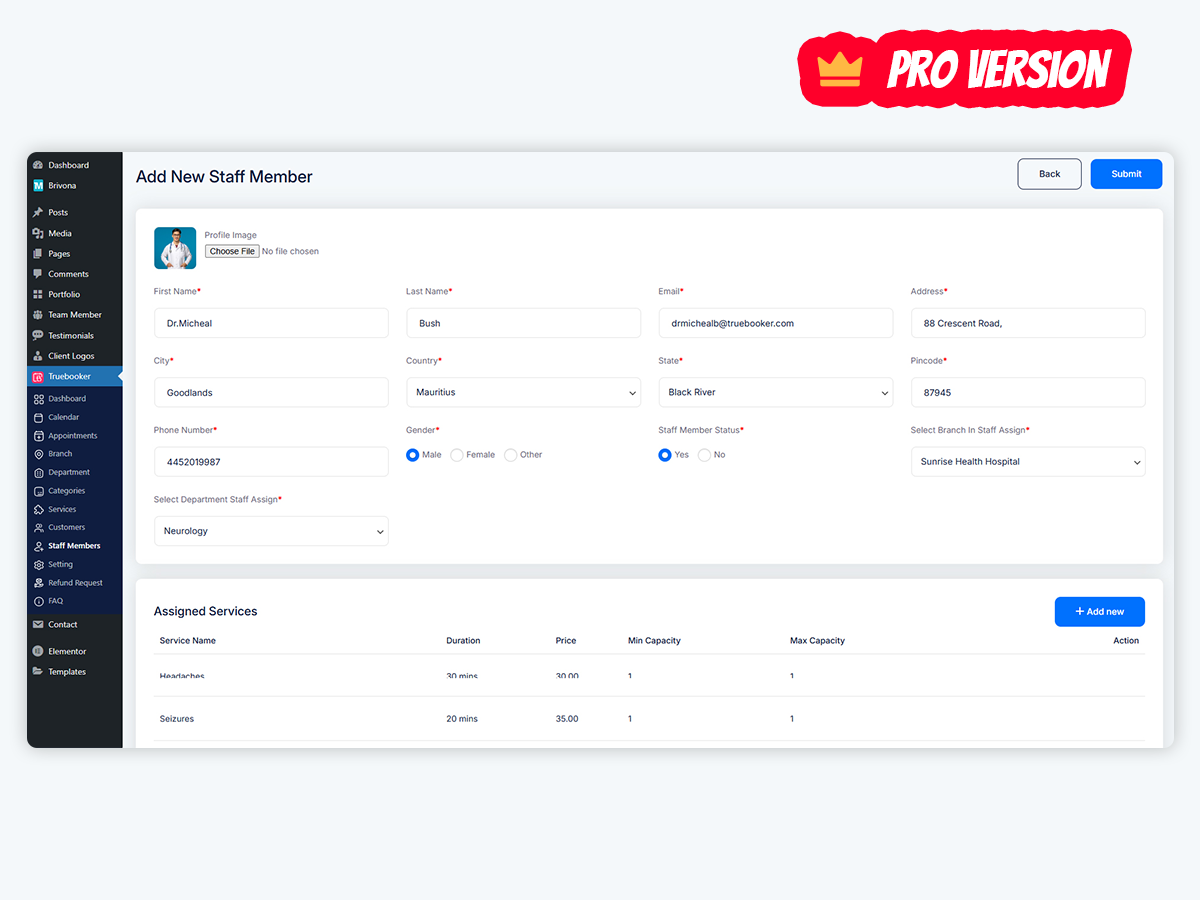Set Staff Member Status to No
Screen dimensions: 1200x900
[704, 454]
